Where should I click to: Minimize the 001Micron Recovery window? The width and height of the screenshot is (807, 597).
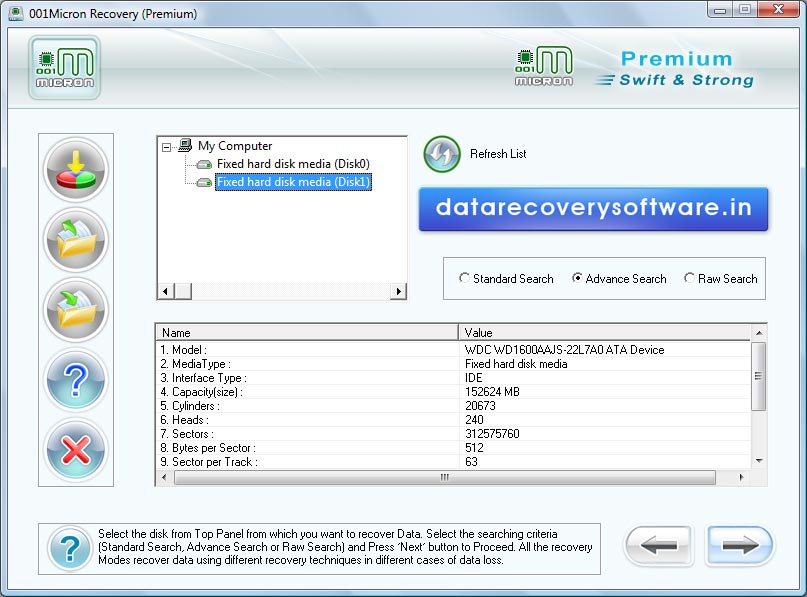pyautogui.click(x=720, y=10)
